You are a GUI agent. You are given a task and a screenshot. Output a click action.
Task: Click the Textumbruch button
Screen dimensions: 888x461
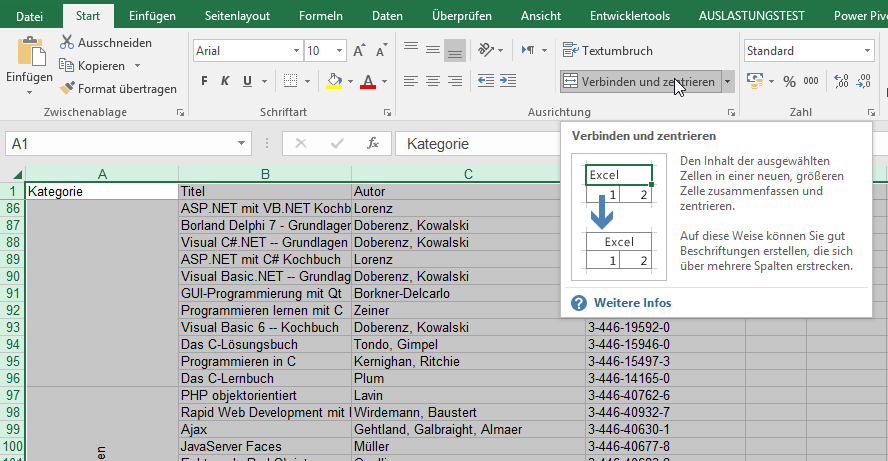point(608,50)
